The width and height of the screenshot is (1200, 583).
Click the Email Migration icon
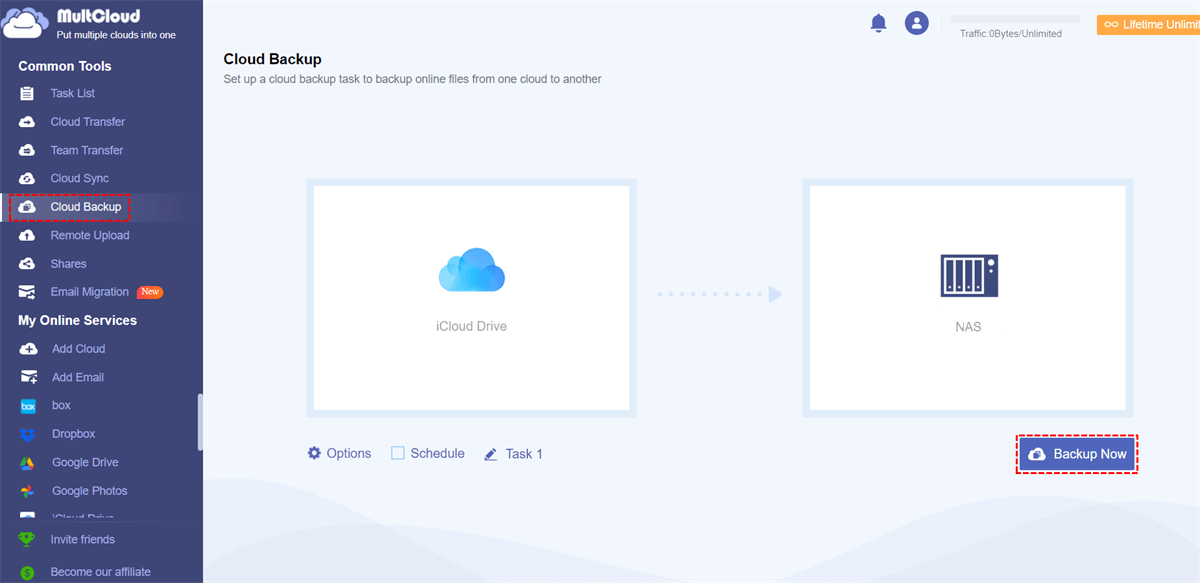coord(28,292)
